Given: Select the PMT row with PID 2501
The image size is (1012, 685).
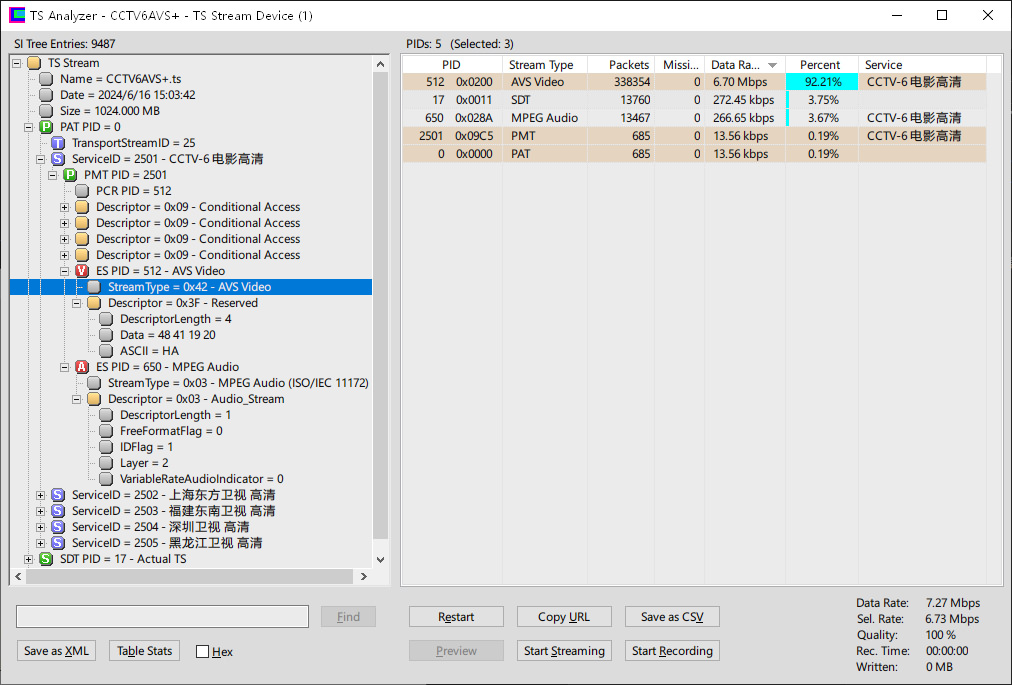Looking at the screenshot, I should [x=694, y=136].
